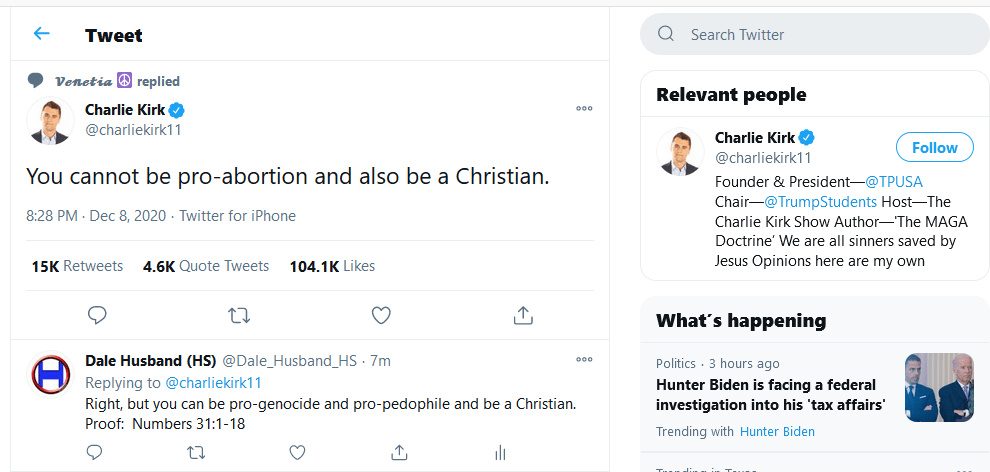
Task: Retweet Charlie Kirk's tweet
Action: tap(239, 315)
